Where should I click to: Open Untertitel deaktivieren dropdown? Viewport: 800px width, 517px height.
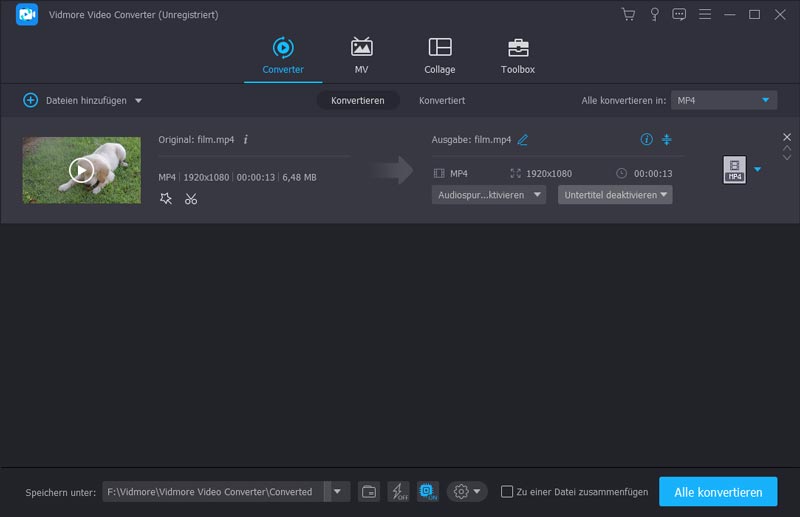click(x=615, y=195)
